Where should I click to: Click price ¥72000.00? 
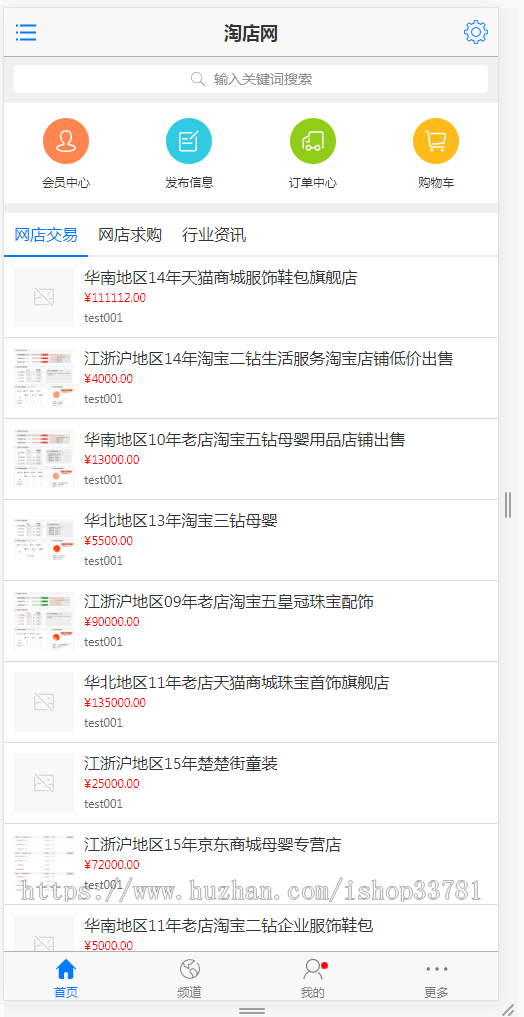(112, 865)
